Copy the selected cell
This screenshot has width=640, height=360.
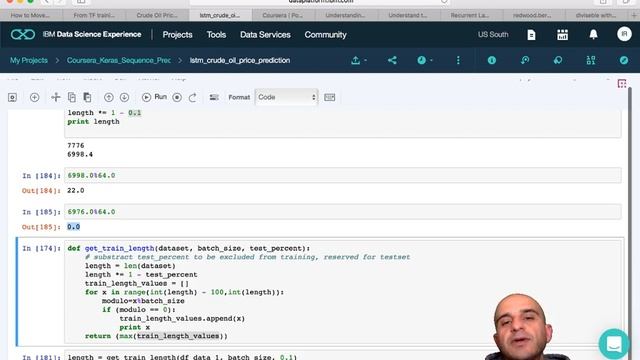pyautogui.click(x=72, y=97)
